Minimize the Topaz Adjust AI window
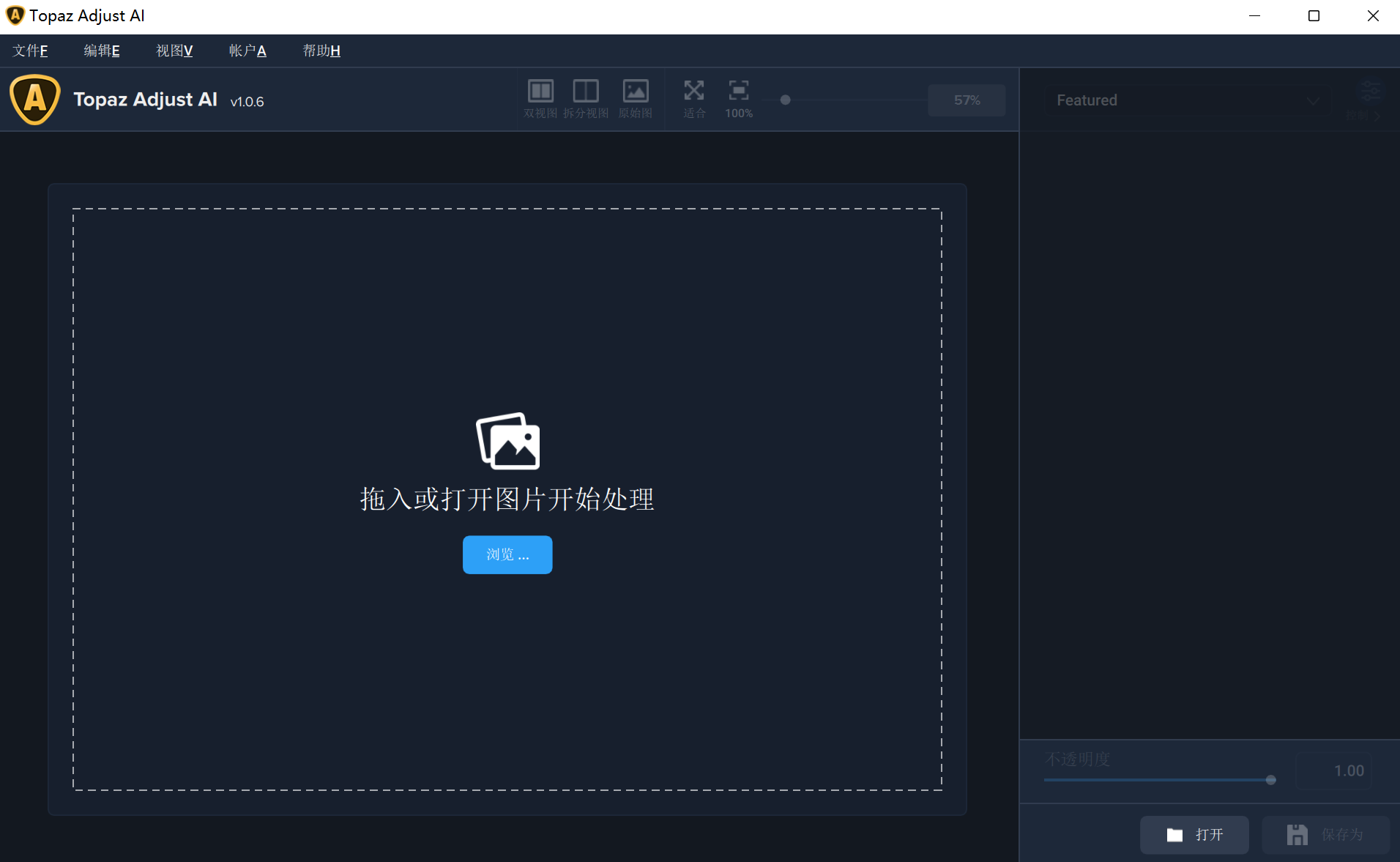Screen dimensions: 1400x862 [x=1254, y=16]
